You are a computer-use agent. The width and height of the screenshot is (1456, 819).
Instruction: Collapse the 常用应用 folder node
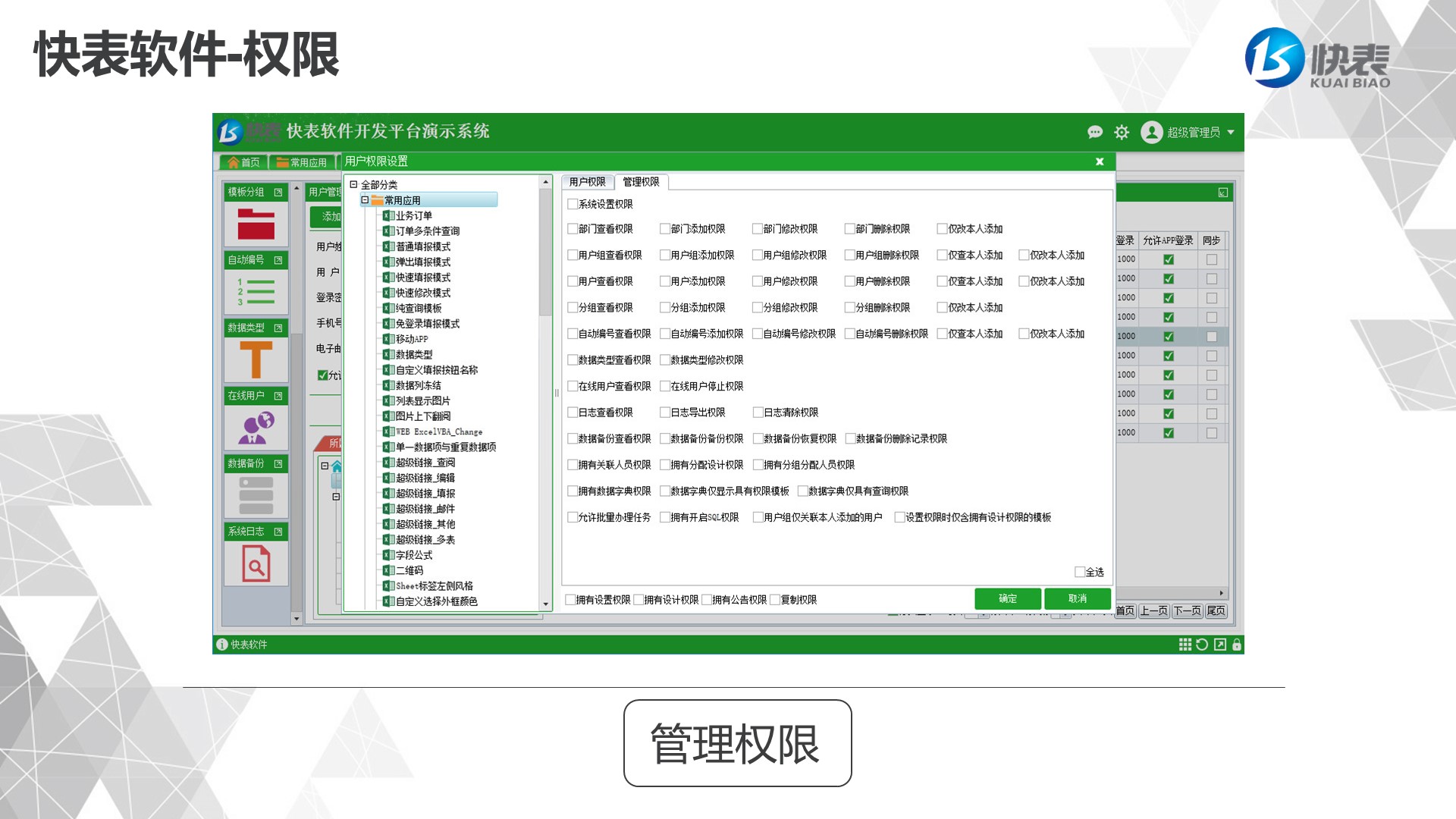(365, 200)
